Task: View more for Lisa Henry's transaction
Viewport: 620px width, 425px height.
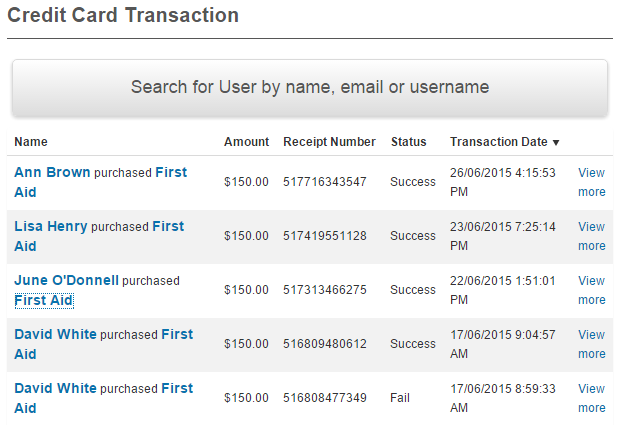Action: click(591, 236)
